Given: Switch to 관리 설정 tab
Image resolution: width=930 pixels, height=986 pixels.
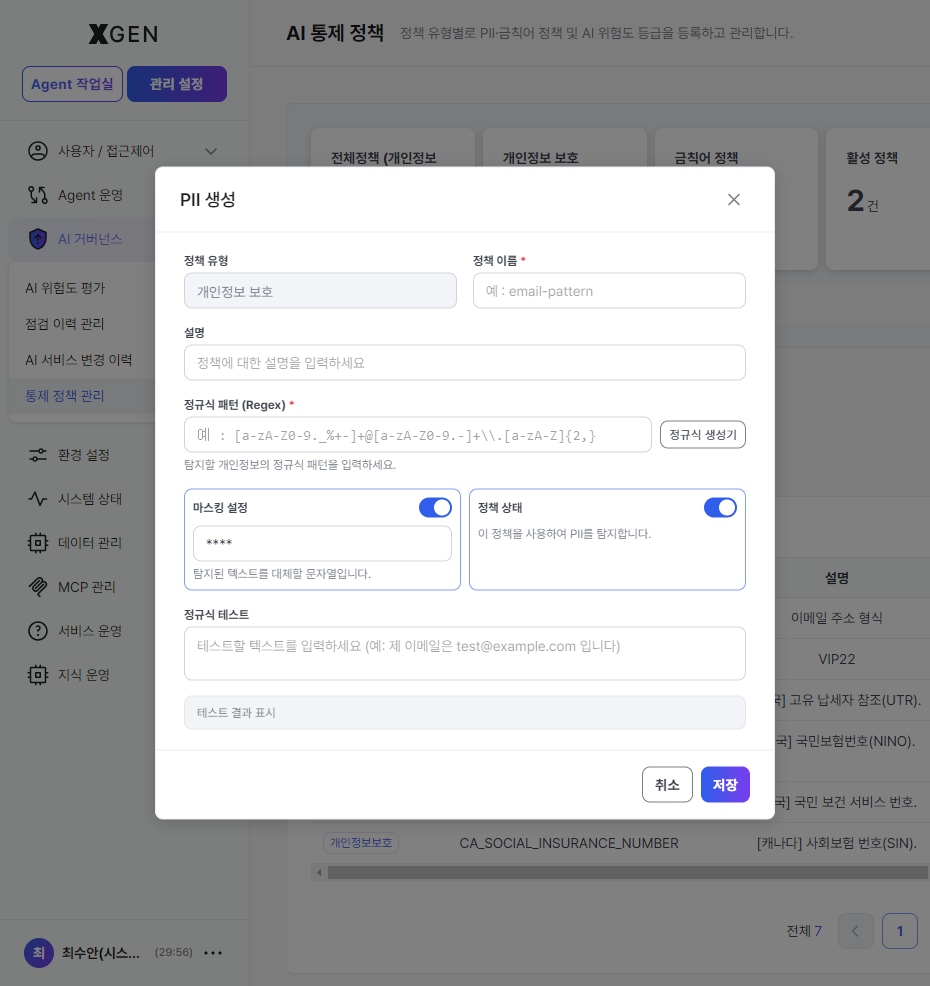Looking at the screenshot, I should point(177,84).
